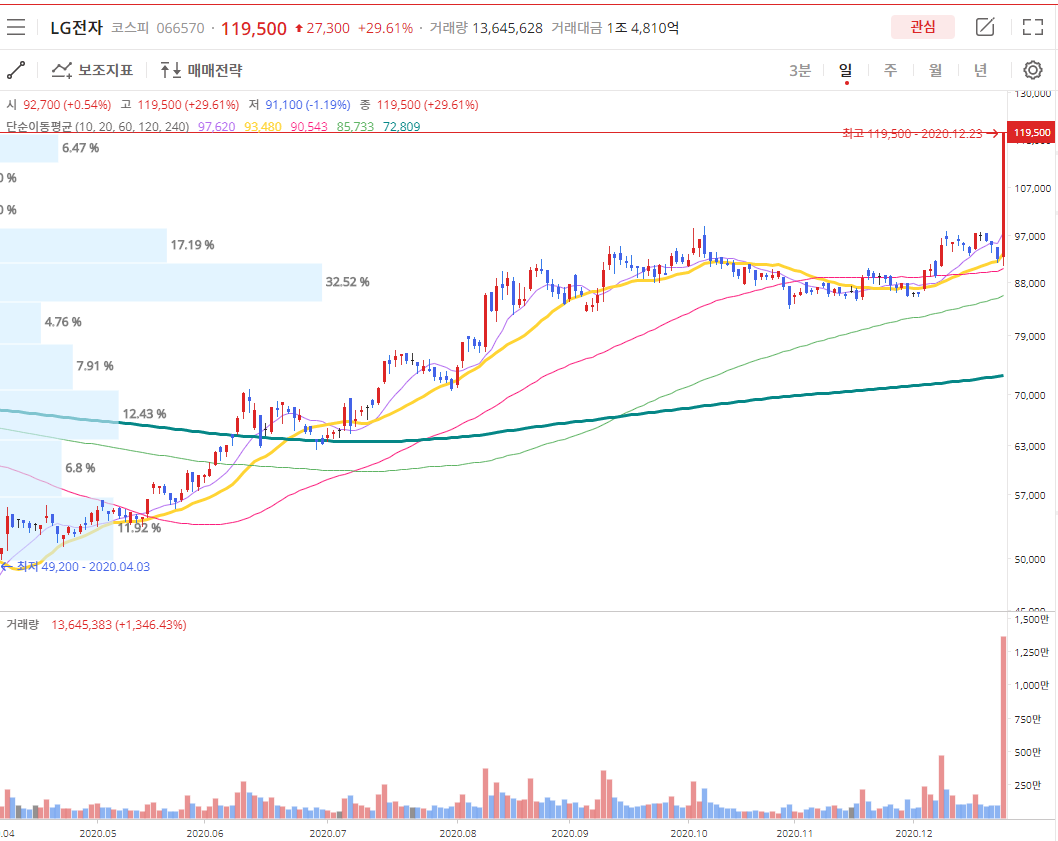Image resolution: width=1058 pixels, height=841 pixels.
Task: Click the 17.19 % volume profile label
Action: (x=192, y=244)
